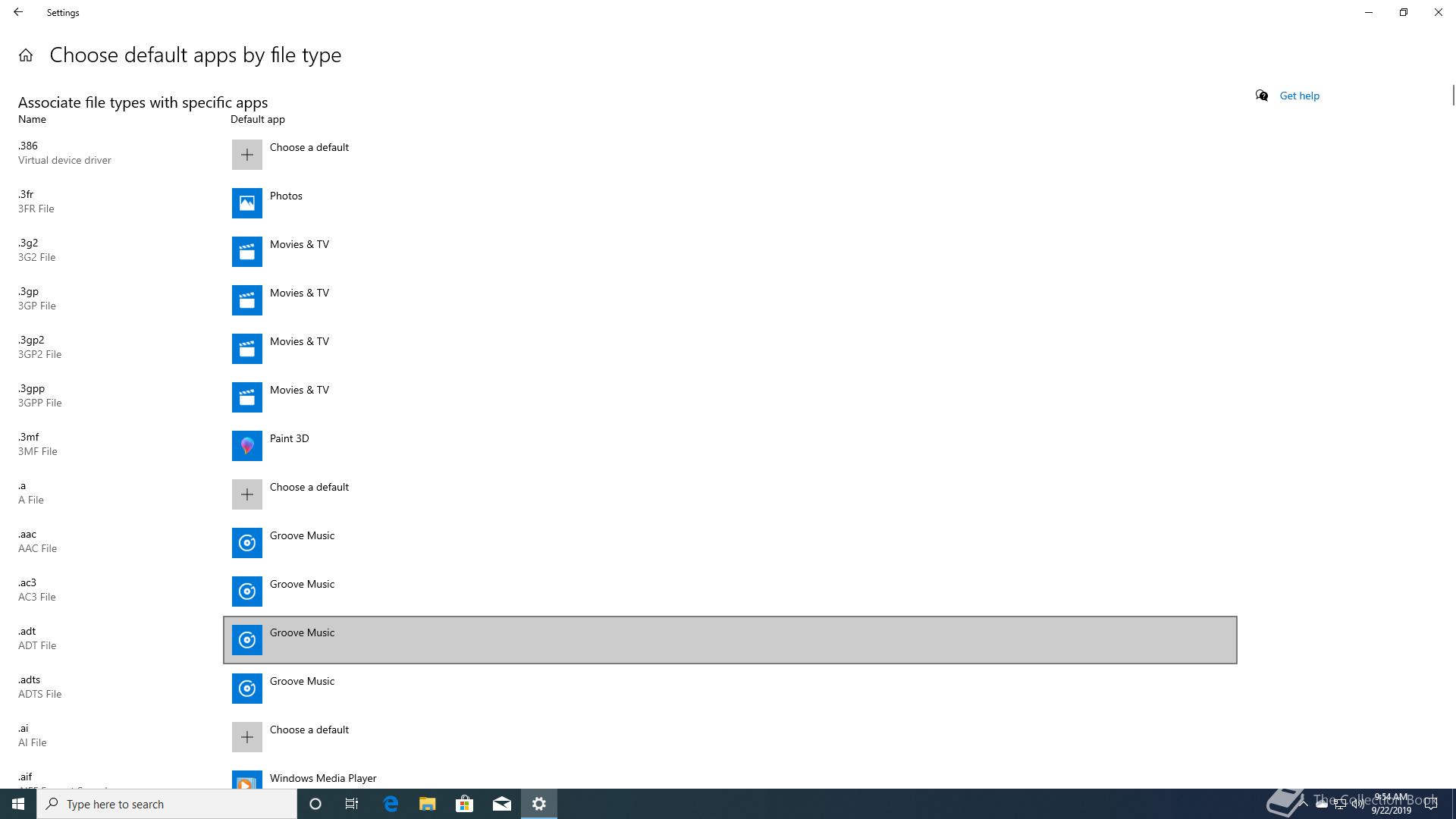Image resolution: width=1456 pixels, height=819 pixels.
Task: Open File Explorer from the taskbar
Action: point(428,804)
